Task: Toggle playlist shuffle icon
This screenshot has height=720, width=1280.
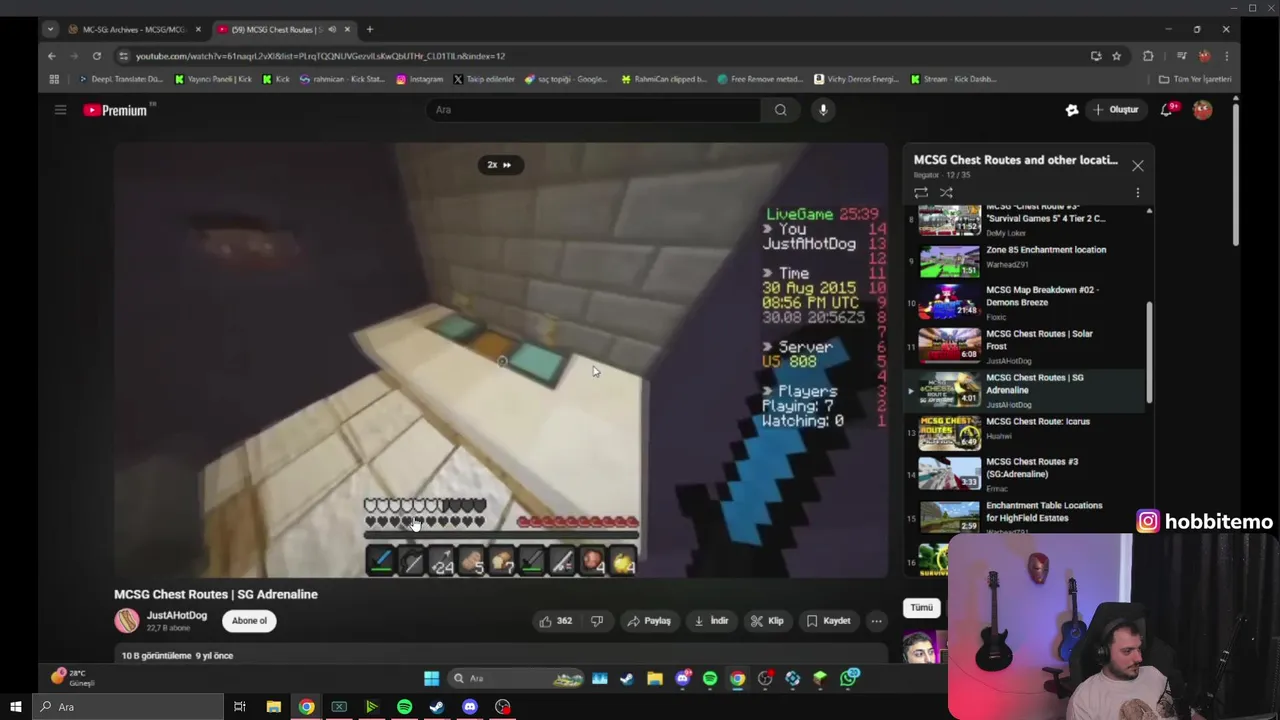Action: [x=946, y=192]
